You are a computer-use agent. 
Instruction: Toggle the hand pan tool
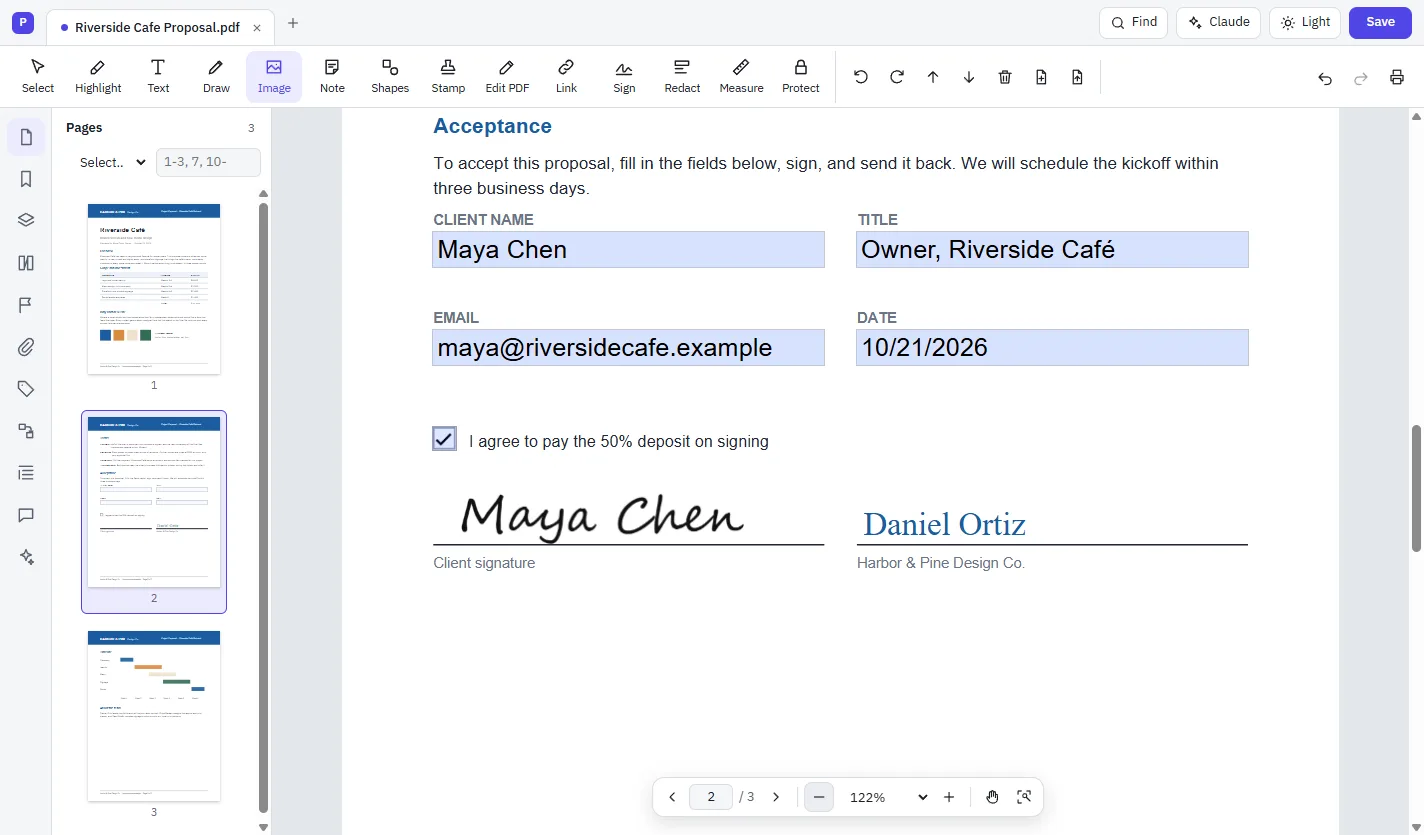(x=992, y=797)
